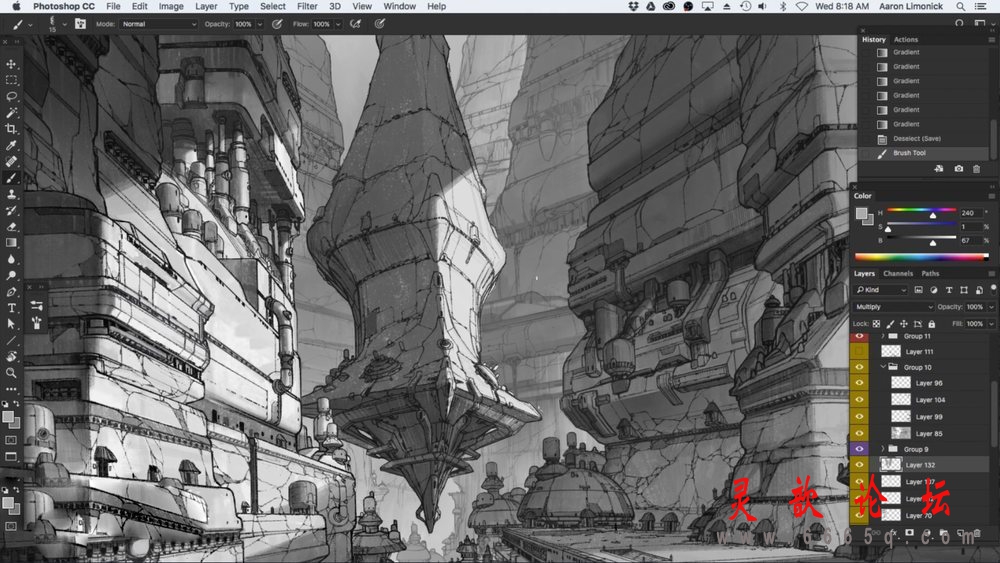1000x563 pixels.
Task: Enable airbrush-style build-up
Action: pyautogui.click(x=355, y=24)
